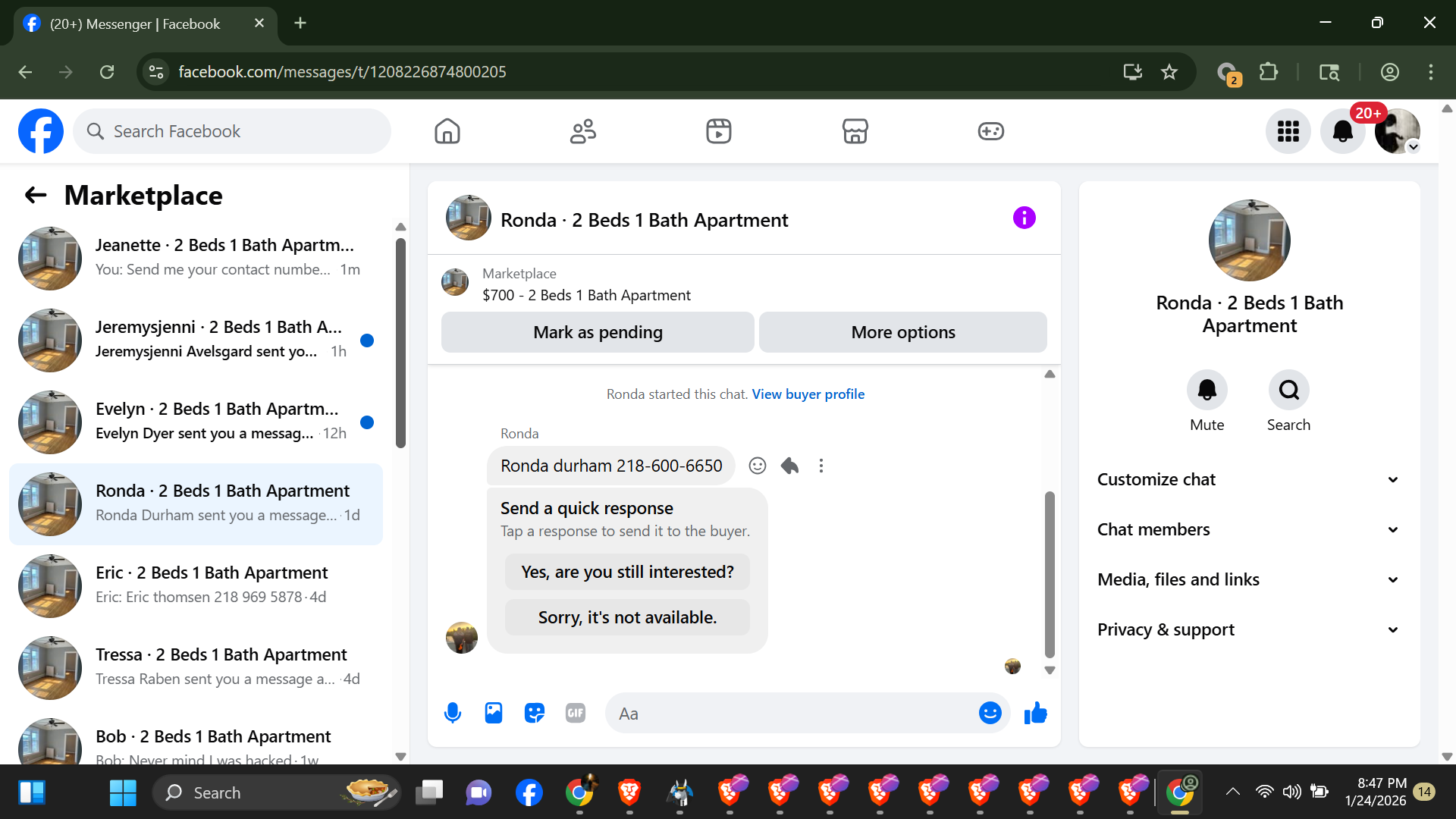
Task: Open the Facebook Home tab
Action: pyautogui.click(x=447, y=131)
